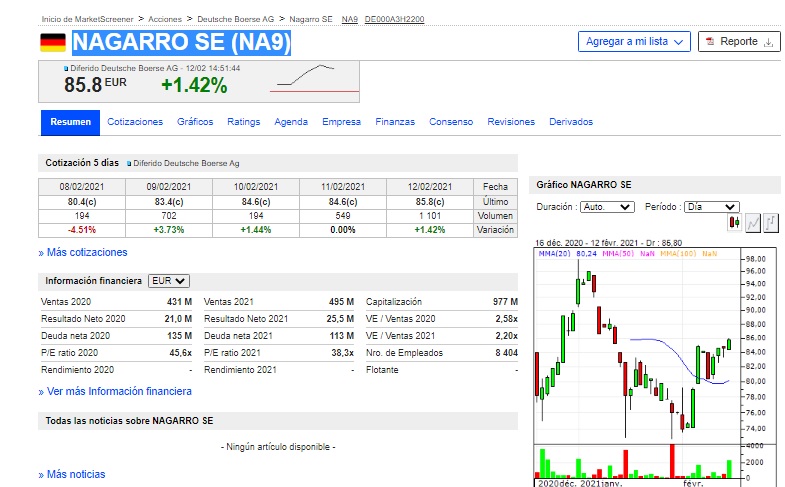Change the EUR currency selector
This screenshot has height=487, width=785.
pyautogui.click(x=169, y=281)
